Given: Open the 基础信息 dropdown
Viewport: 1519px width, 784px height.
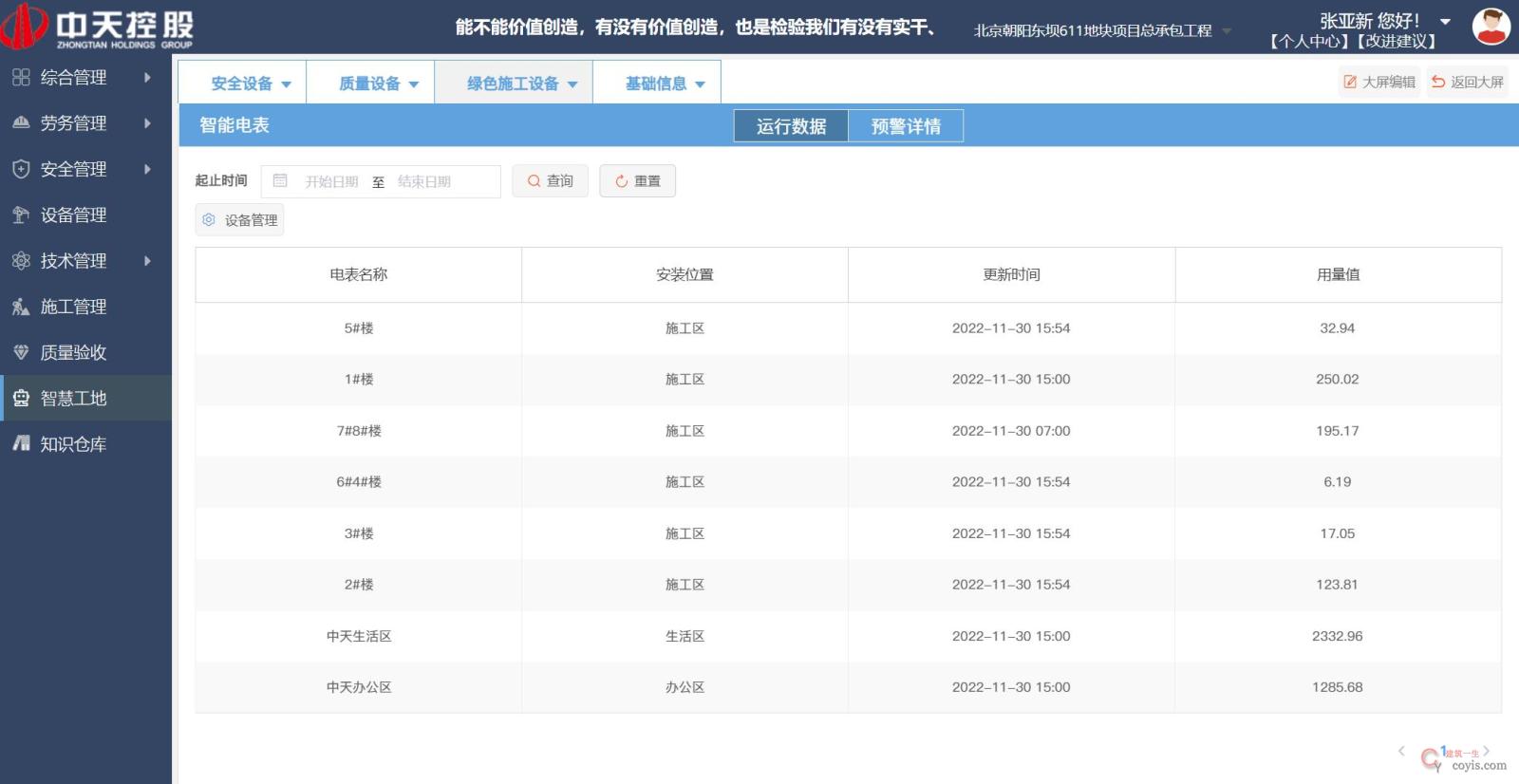Looking at the screenshot, I should (657, 83).
